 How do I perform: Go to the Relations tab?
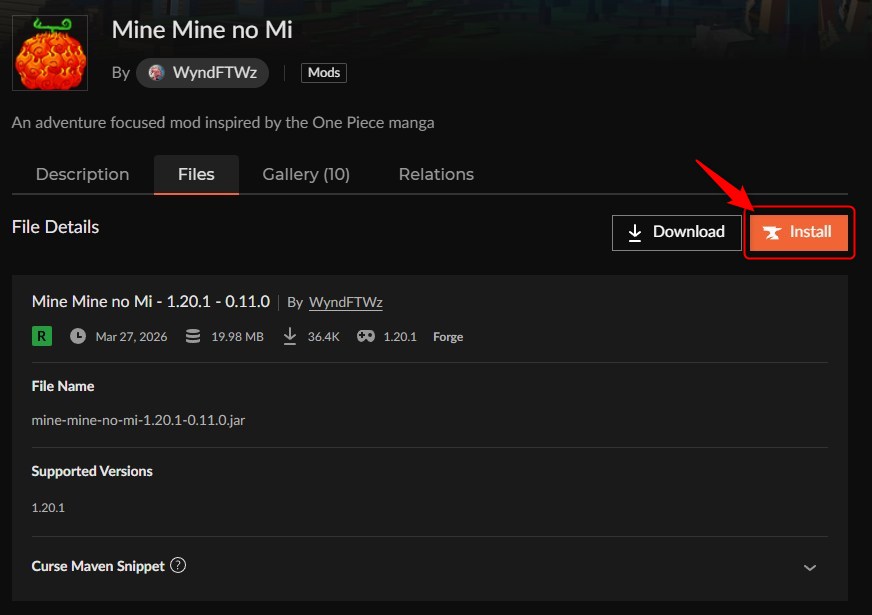(x=436, y=175)
